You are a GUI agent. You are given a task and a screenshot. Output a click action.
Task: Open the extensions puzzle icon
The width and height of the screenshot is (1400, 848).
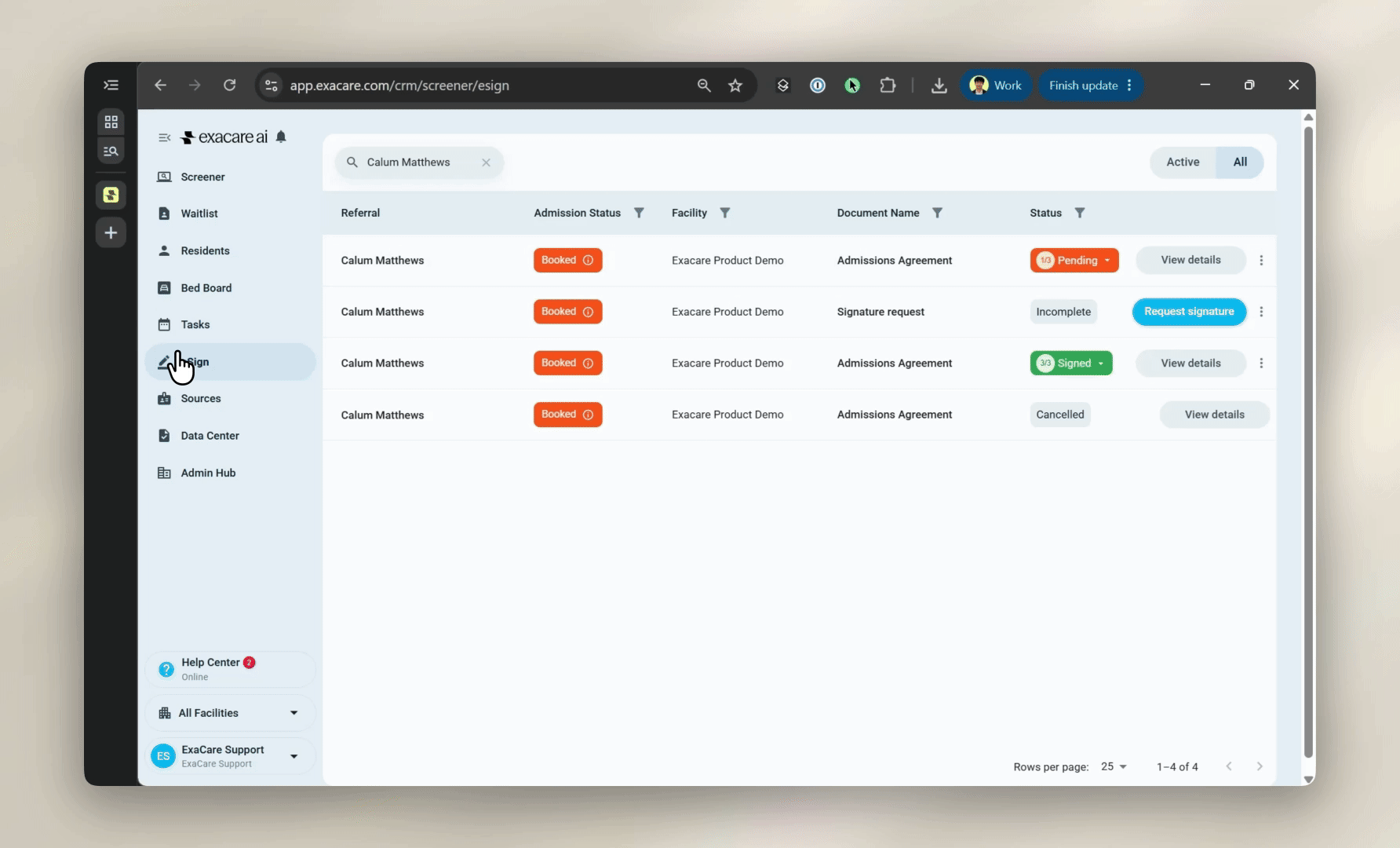click(888, 86)
